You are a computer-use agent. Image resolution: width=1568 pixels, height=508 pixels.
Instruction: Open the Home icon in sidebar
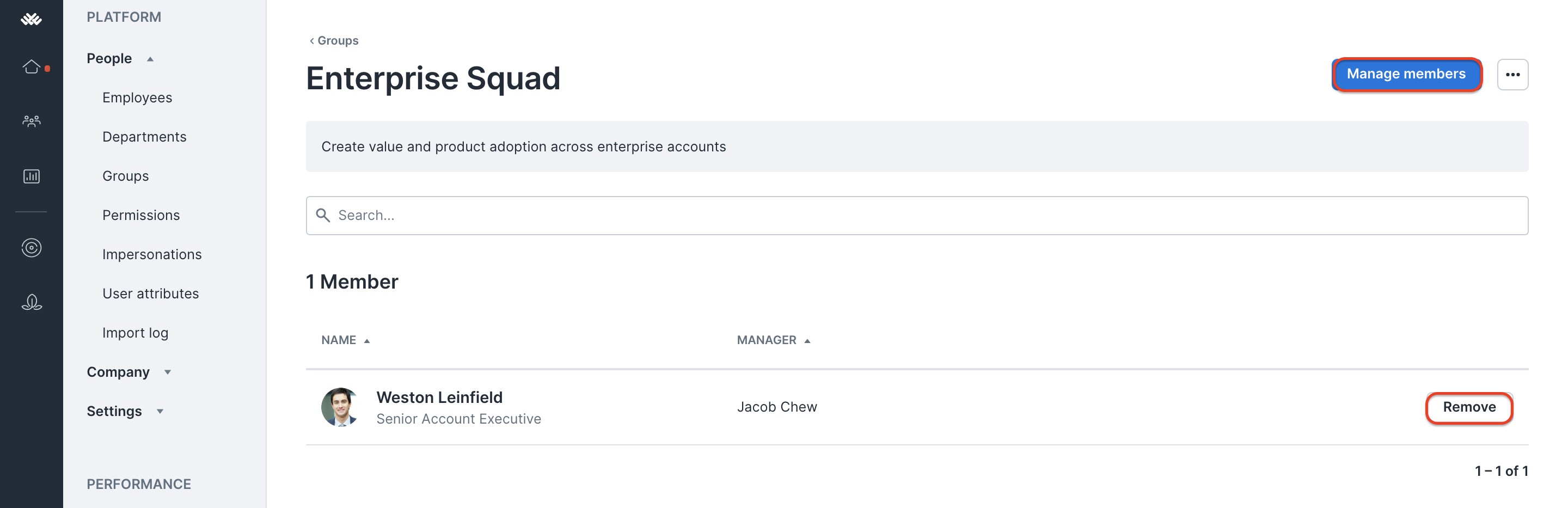pyautogui.click(x=32, y=66)
